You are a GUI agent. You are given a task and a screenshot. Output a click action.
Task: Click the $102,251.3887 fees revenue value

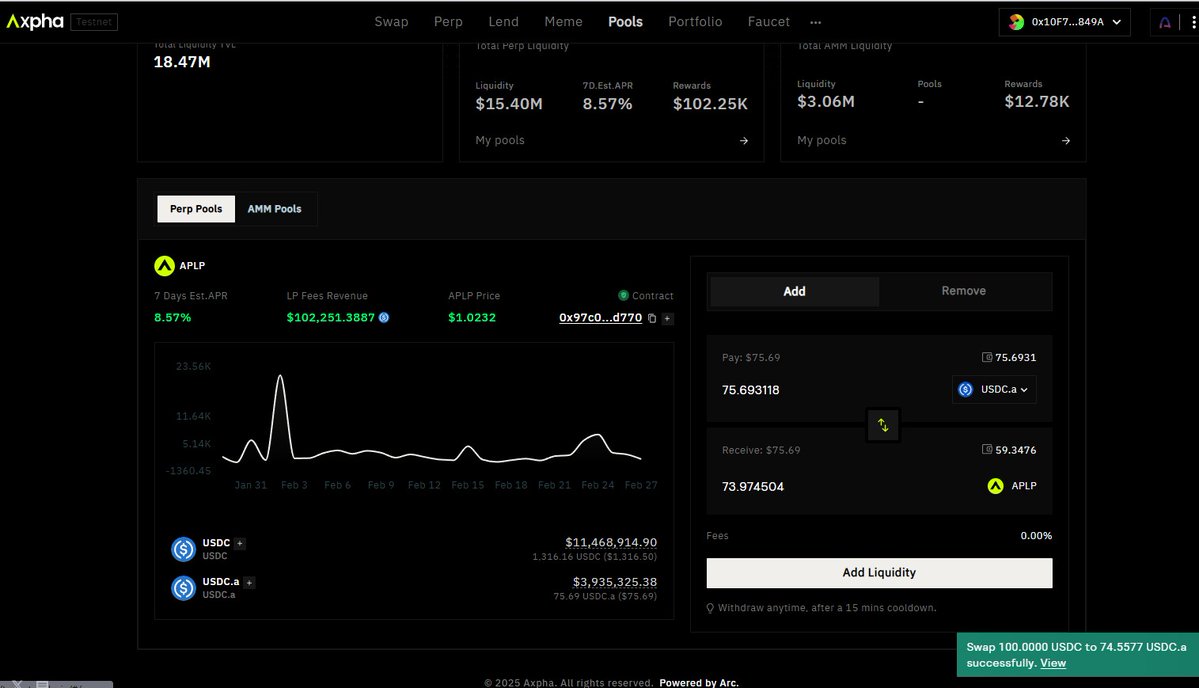coord(331,317)
